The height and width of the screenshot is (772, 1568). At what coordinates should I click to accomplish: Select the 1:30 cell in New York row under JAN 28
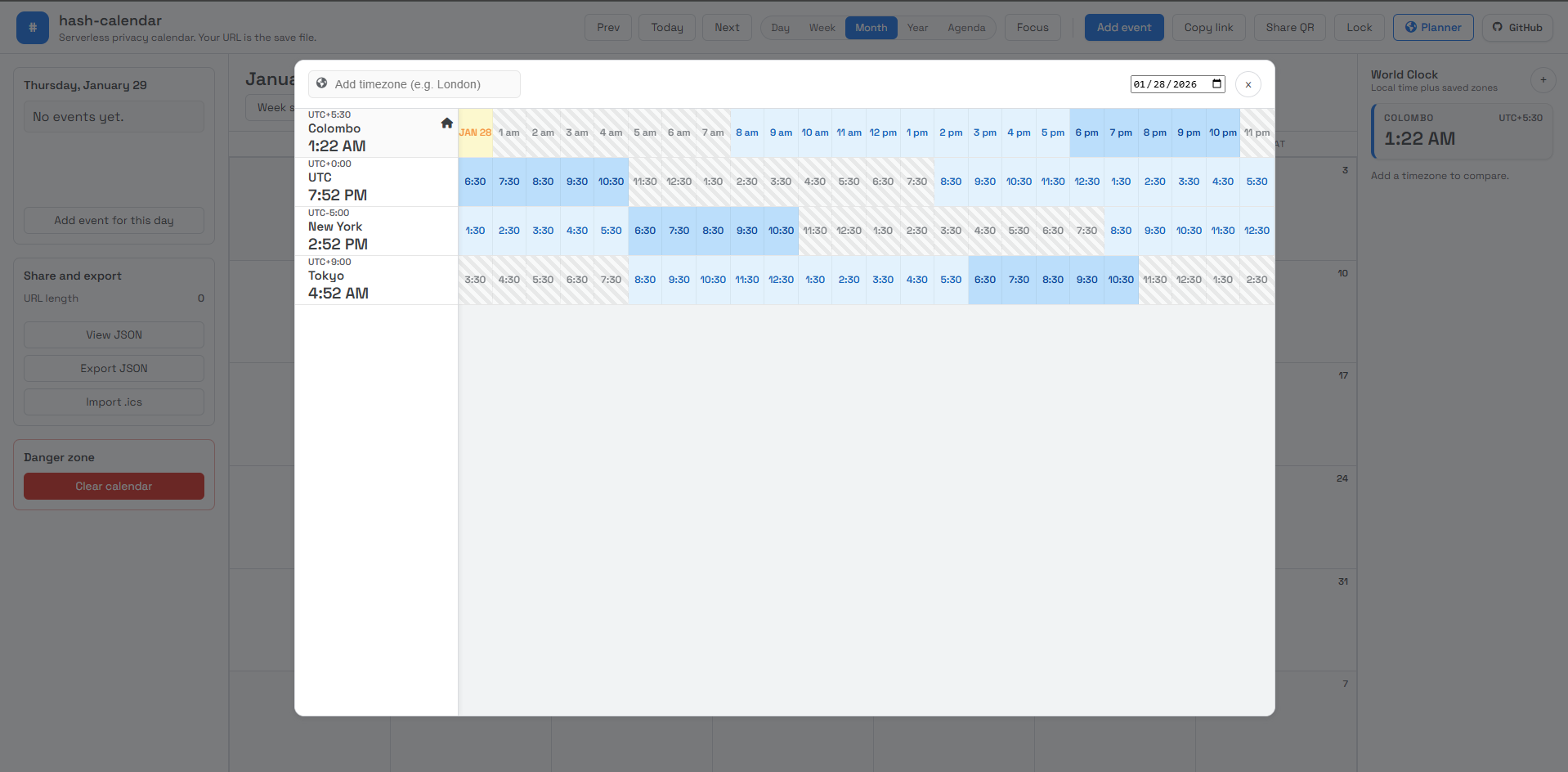[475, 231]
